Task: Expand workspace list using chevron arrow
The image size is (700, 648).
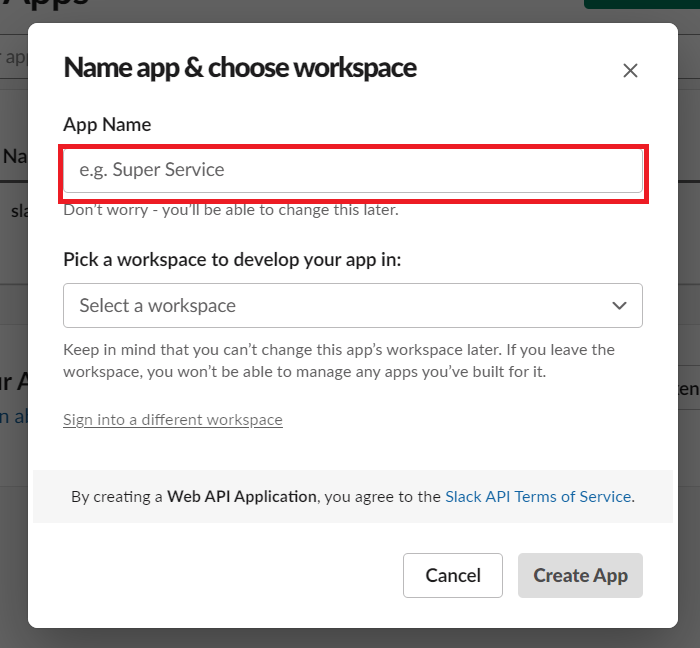Action: pyautogui.click(x=619, y=306)
